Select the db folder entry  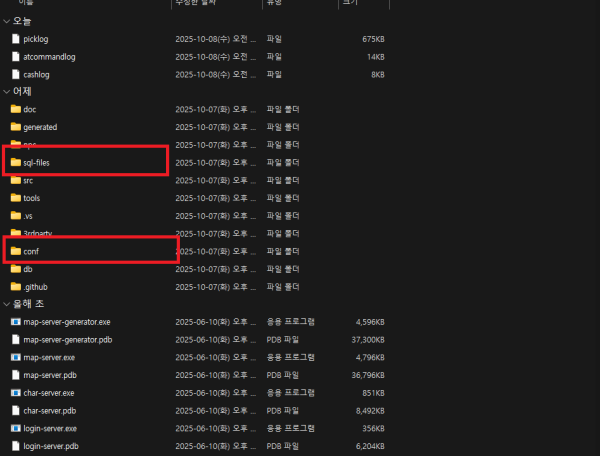click(28, 269)
